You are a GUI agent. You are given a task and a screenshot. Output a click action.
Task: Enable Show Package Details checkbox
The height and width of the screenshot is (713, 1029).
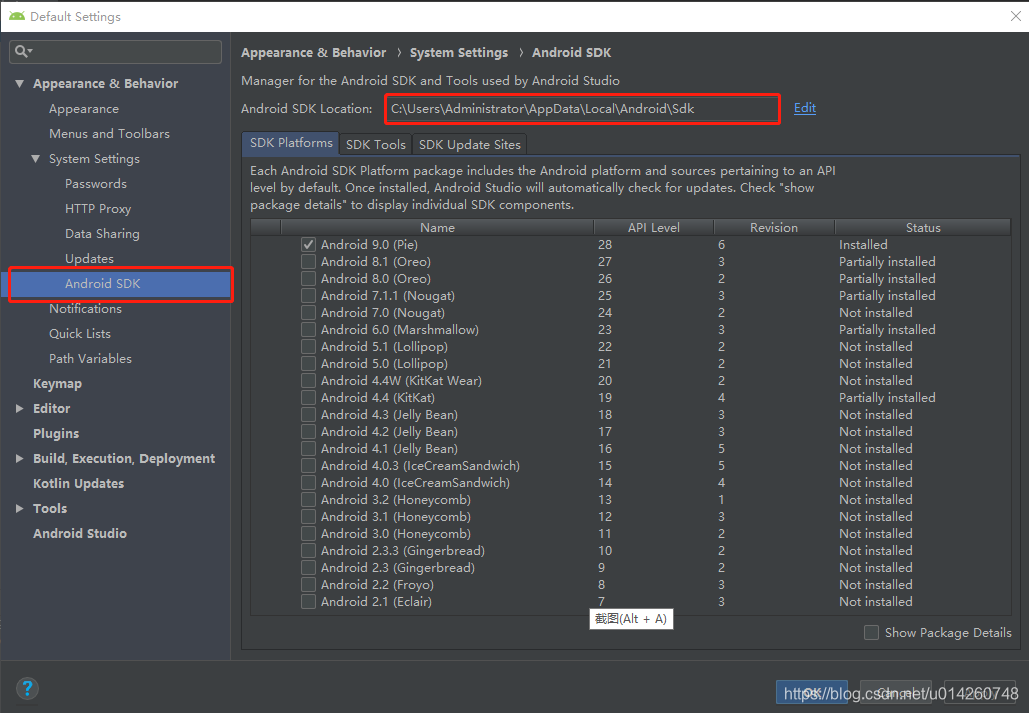[872, 633]
